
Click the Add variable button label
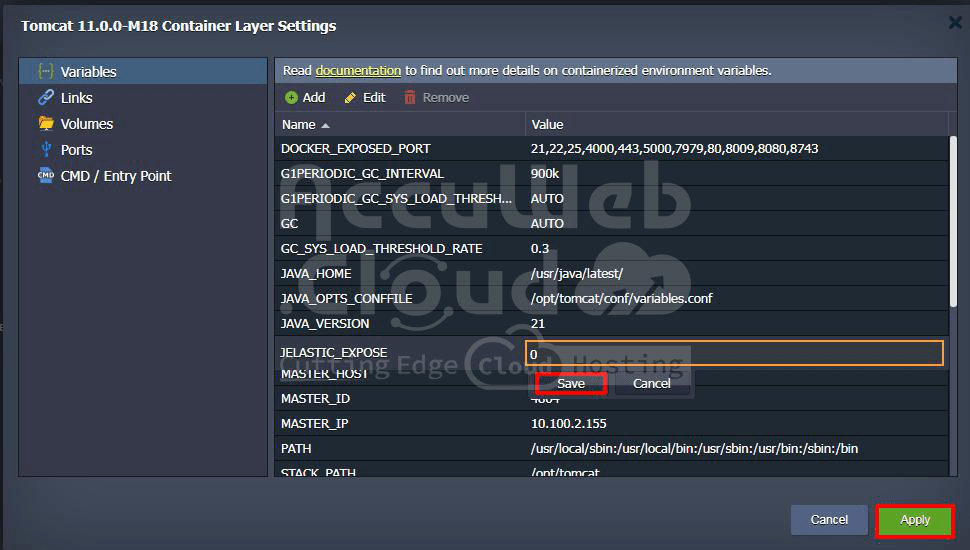point(314,98)
